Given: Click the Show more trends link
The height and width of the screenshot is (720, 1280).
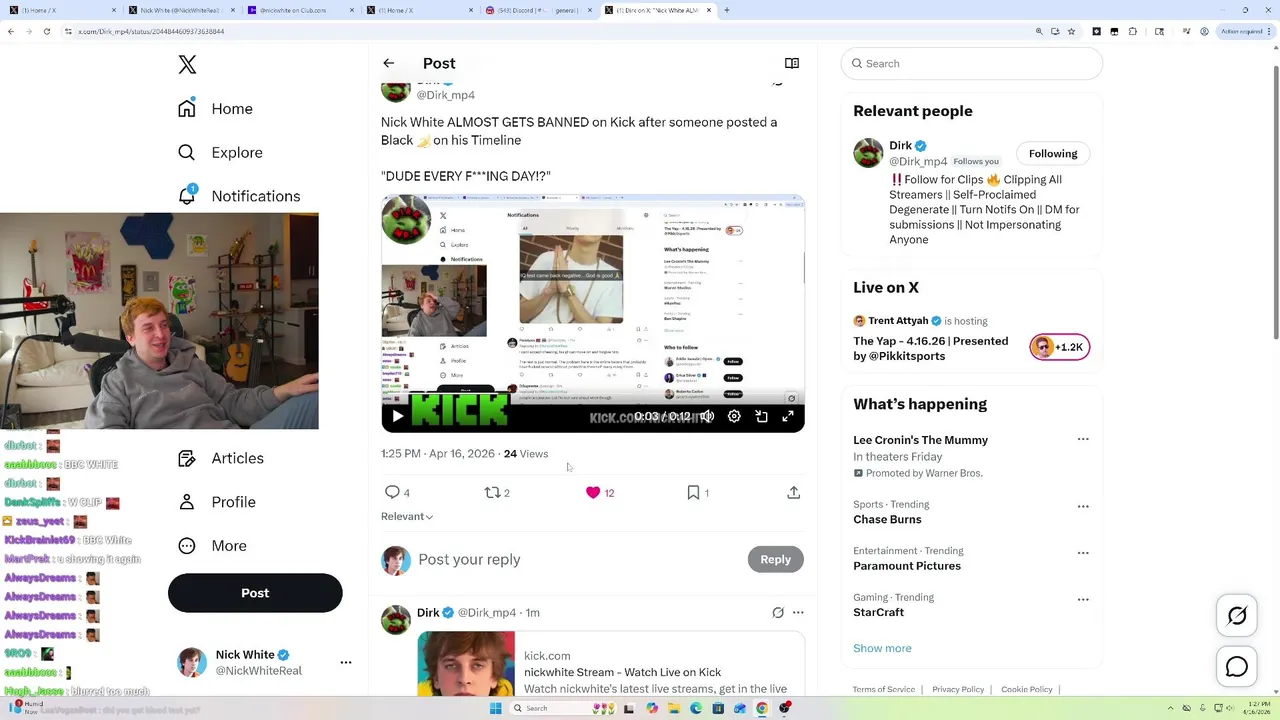Looking at the screenshot, I should (882, 648).
